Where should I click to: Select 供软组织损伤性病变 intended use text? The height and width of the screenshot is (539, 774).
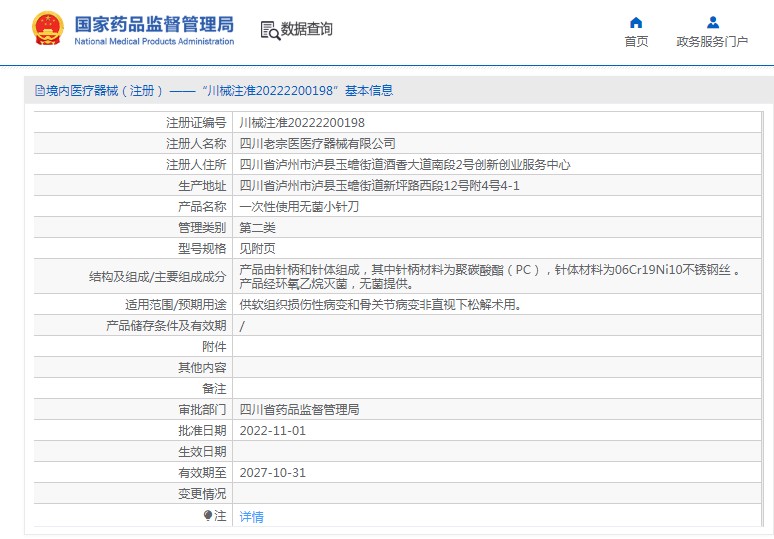(381, 305)
